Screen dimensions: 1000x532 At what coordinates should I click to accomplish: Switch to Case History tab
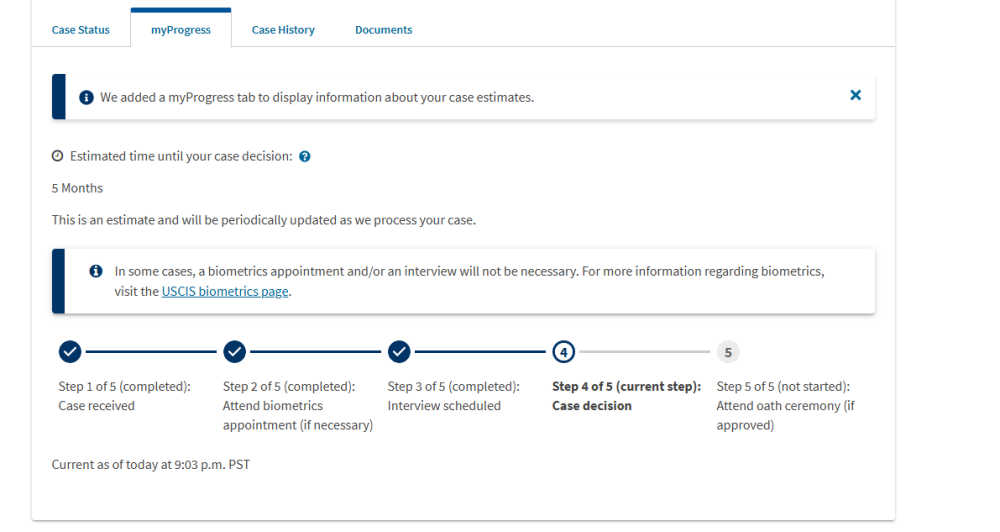(283, 30)
